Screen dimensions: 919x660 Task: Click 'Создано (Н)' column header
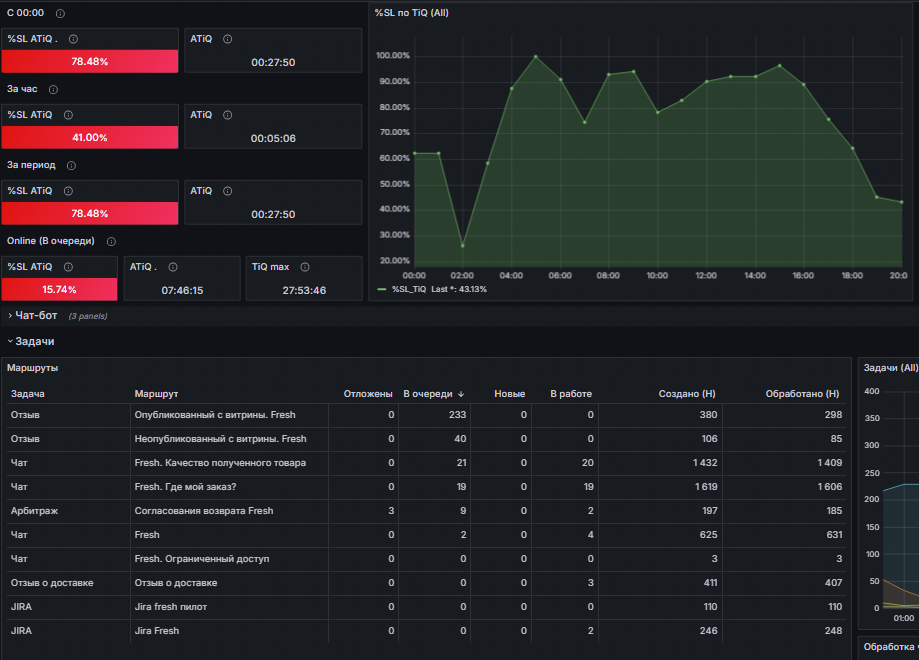click(687, 394)
